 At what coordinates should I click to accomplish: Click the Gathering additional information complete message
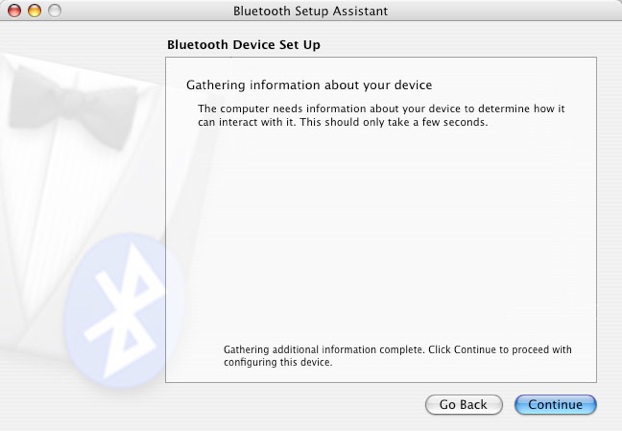click(x=397, y=356)
